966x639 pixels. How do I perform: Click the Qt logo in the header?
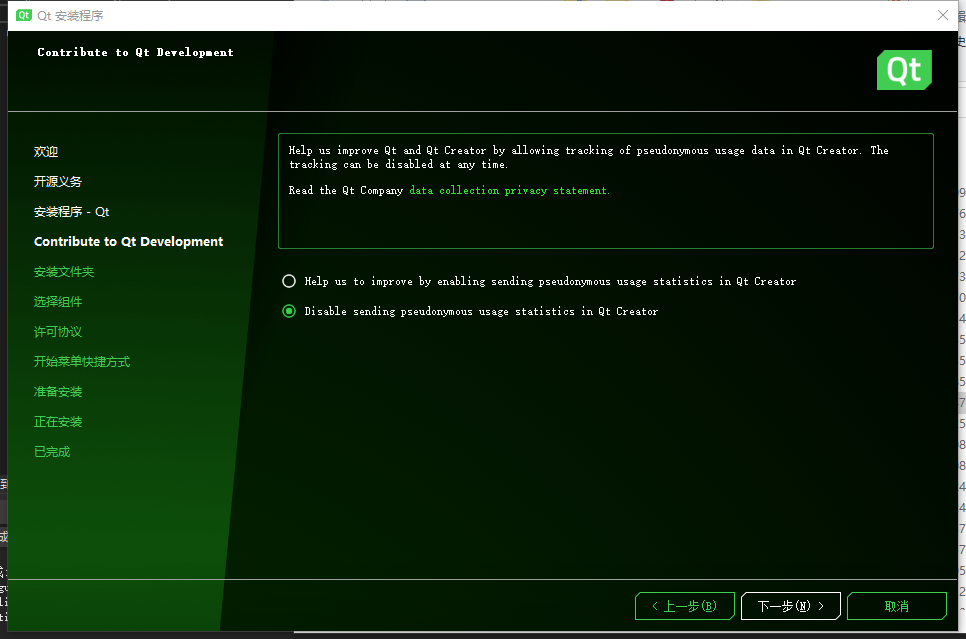[x=904, y=70]
